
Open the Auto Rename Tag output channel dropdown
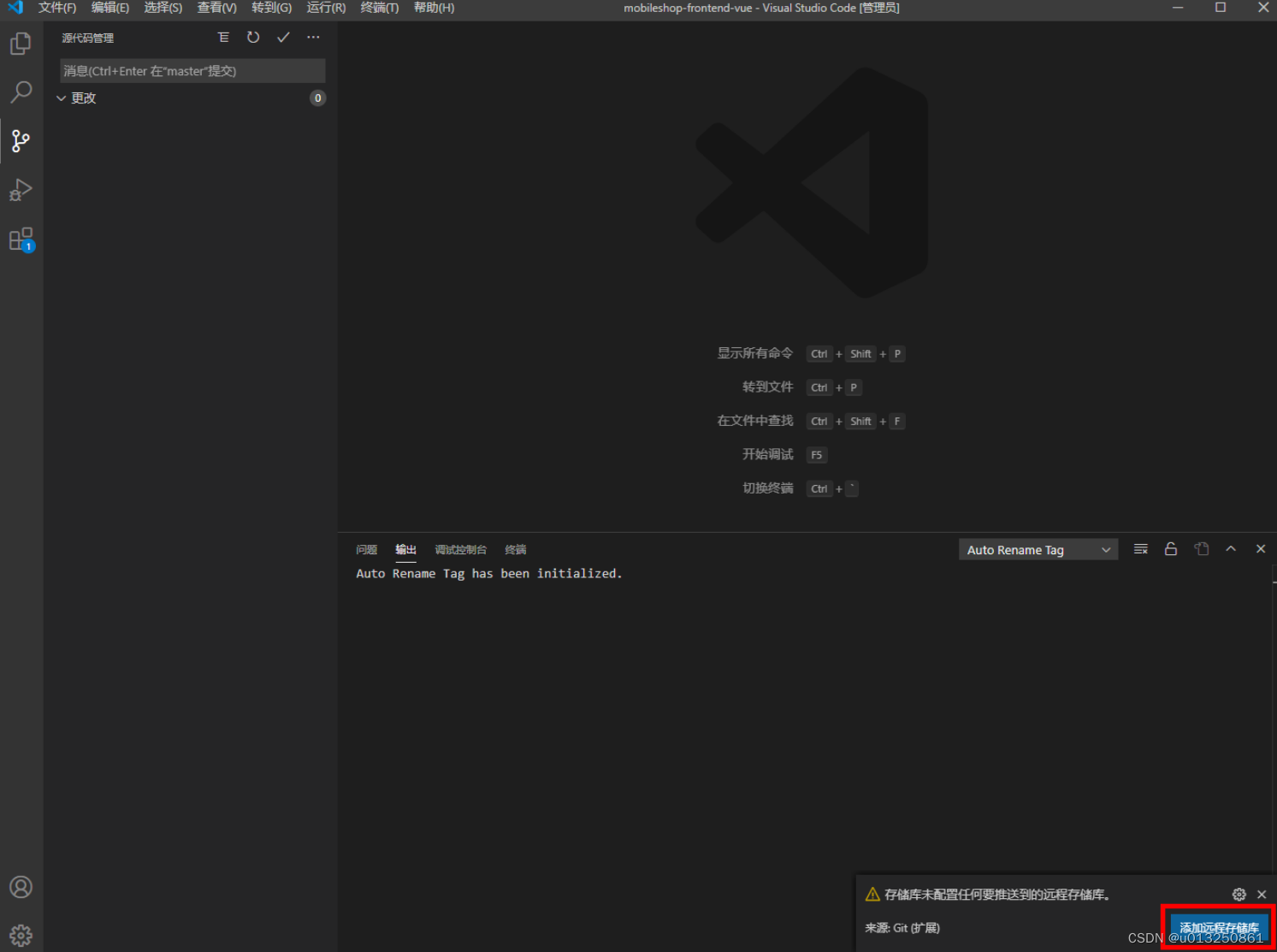point(1038,550)
